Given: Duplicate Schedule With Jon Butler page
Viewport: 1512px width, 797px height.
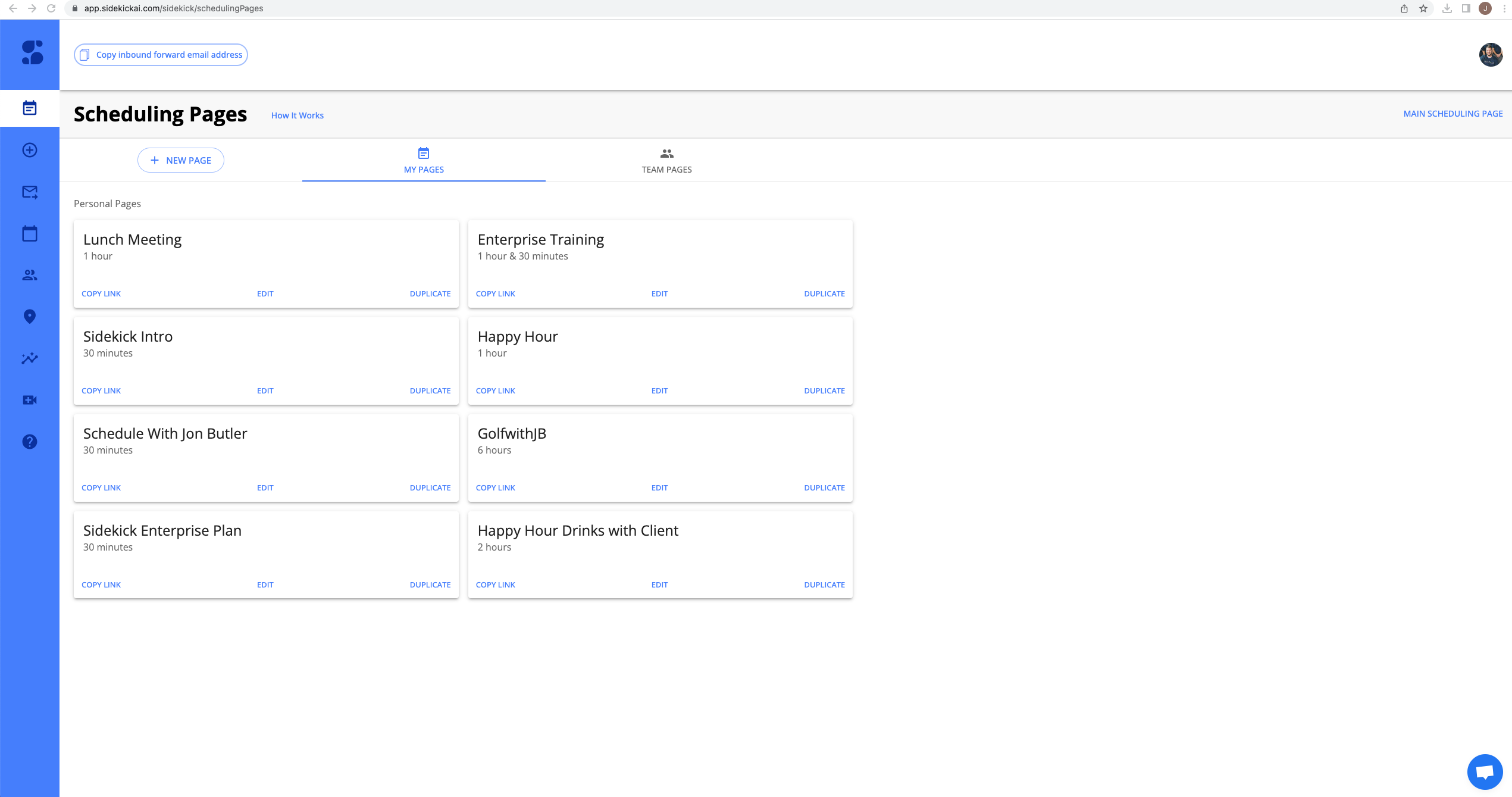Looking at the screenshot, I should click(x=430, y=488).
